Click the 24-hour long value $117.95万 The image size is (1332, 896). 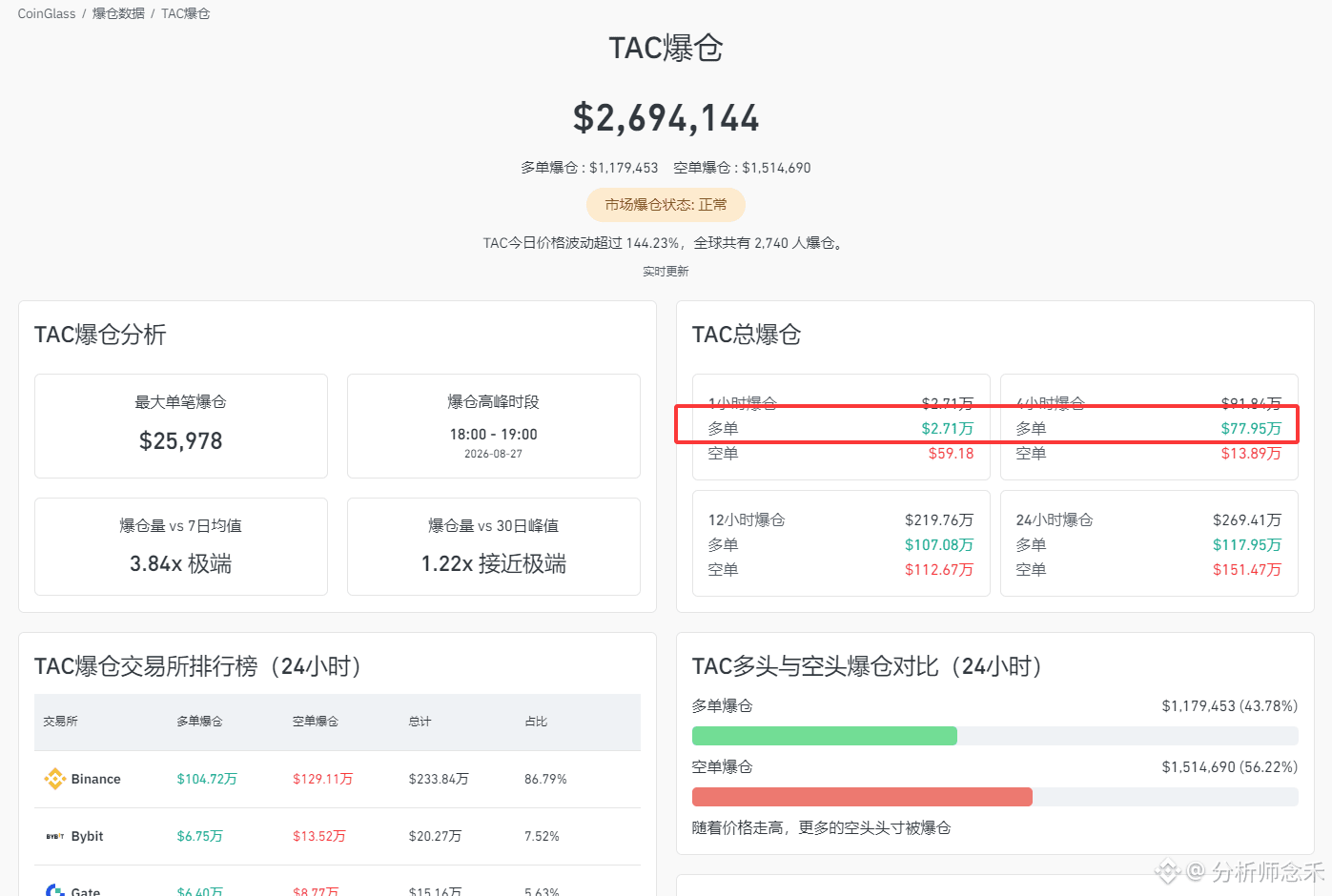pyautogui.click(x=1247, y=545)
